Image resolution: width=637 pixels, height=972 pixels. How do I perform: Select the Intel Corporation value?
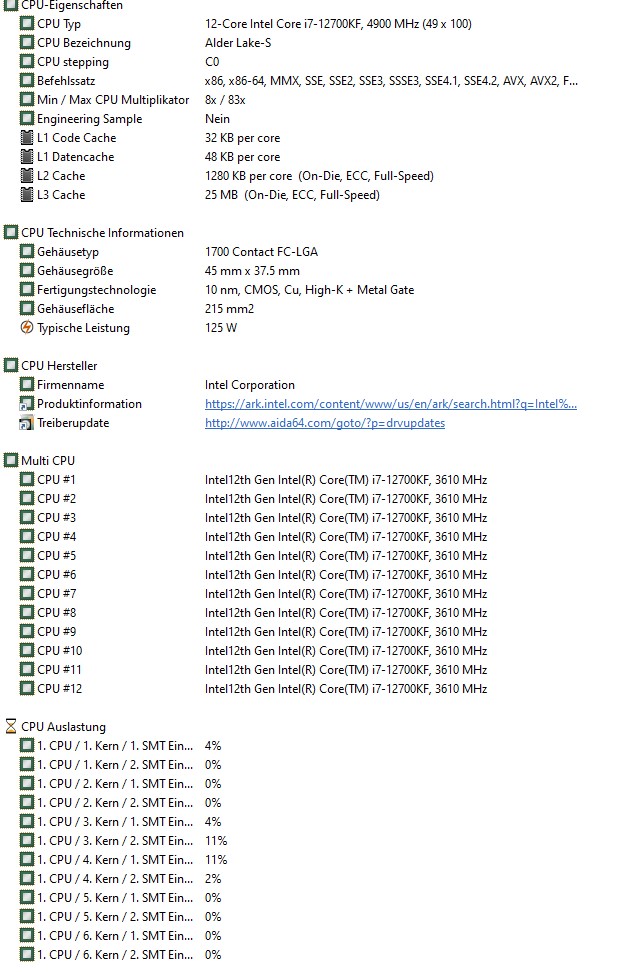250,385
